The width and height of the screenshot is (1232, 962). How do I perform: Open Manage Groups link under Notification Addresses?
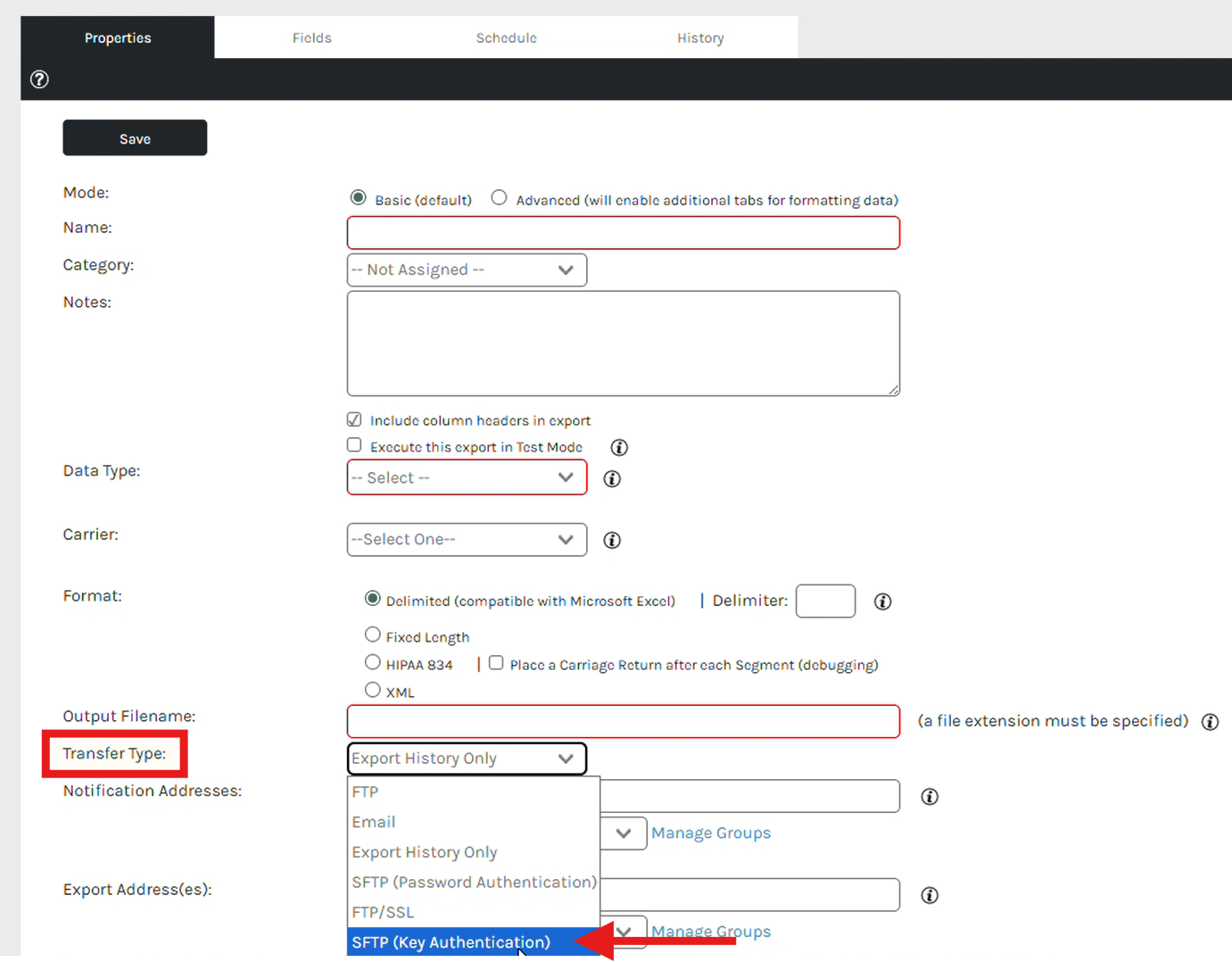pyautogui.click(x=711, y=833)
